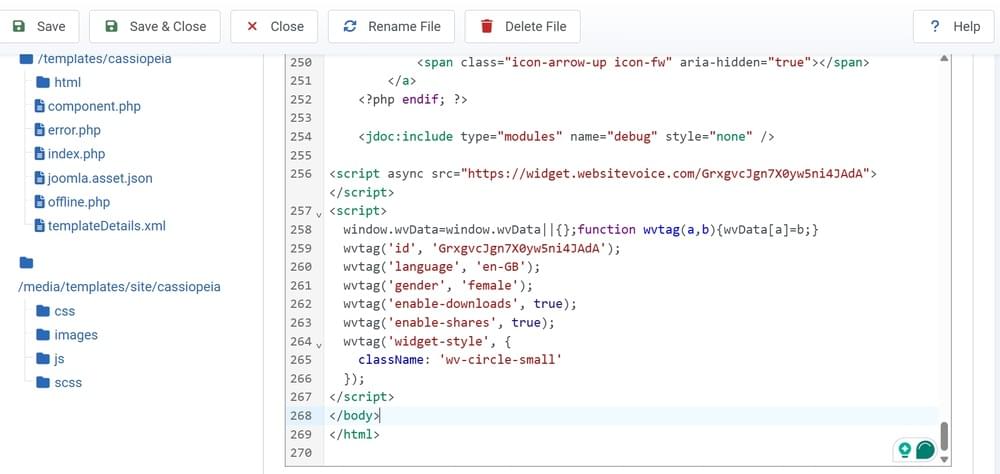This screenshot has height=474, width=1000.
Task: Click the scss folder icon
Action: click(43, 382)
